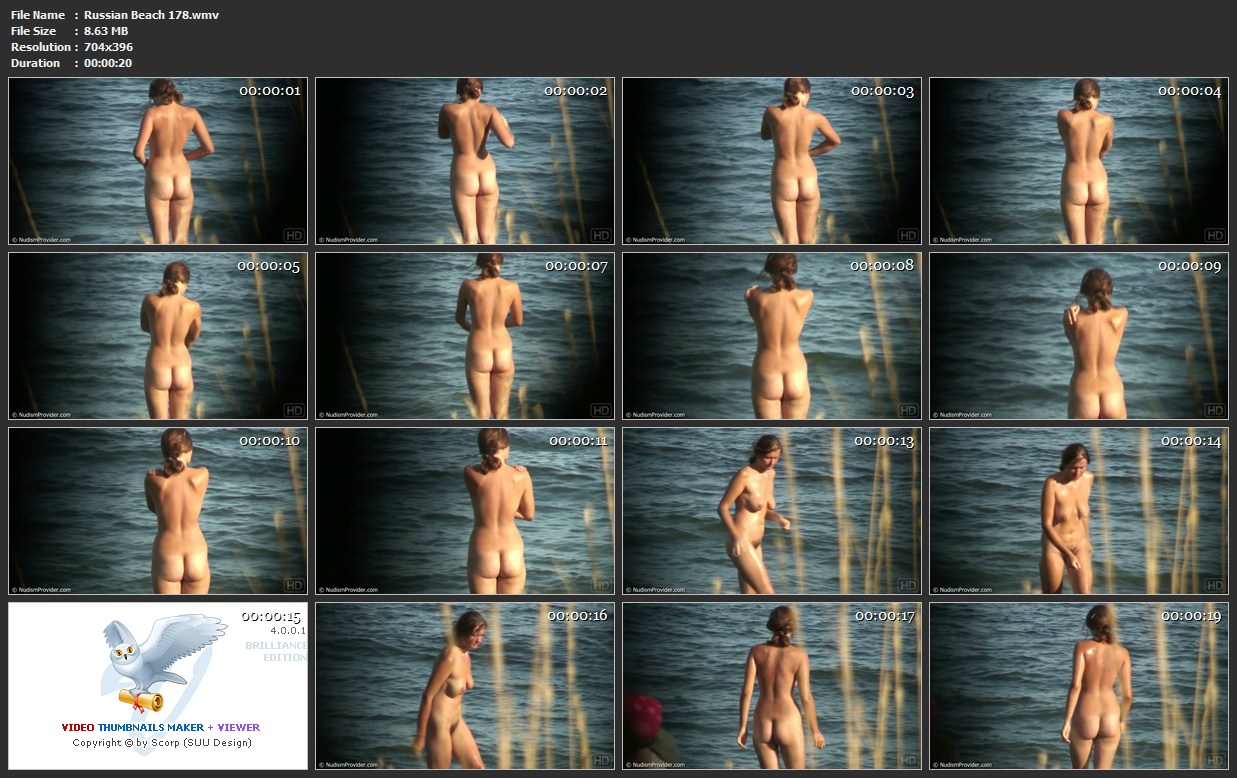Open the frame marked 00:00:08
Image resolution: width=1237 pixels, height=778 pixels.
[x=772, y=336]
